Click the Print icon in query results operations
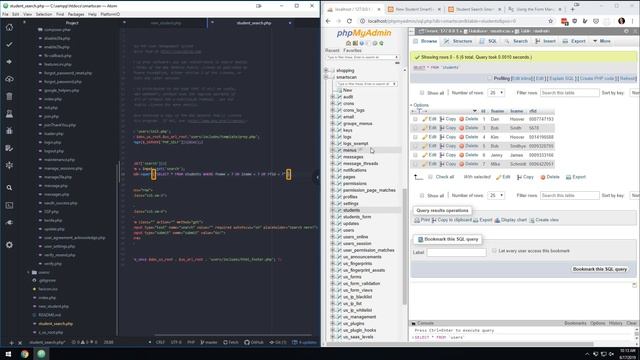Viewport: 640px width, 360px height. (417, 220)
